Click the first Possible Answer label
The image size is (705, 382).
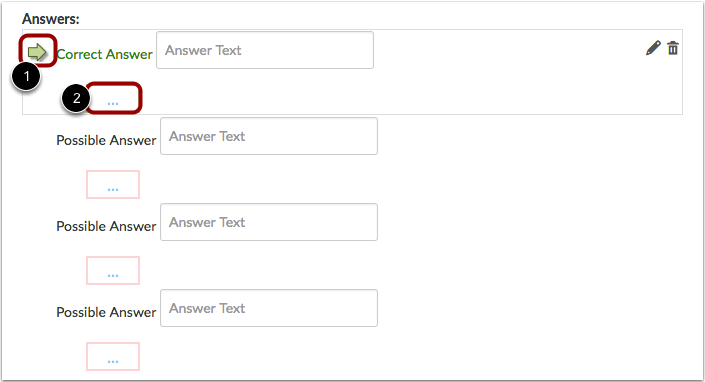(106, 140)
